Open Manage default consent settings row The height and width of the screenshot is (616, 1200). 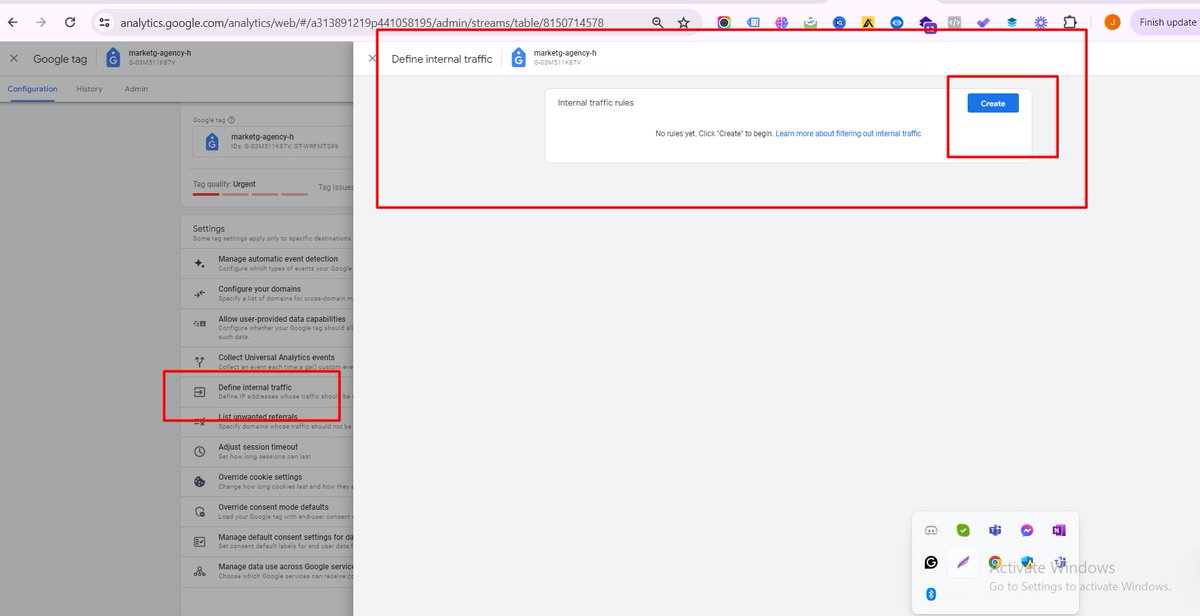268,542
